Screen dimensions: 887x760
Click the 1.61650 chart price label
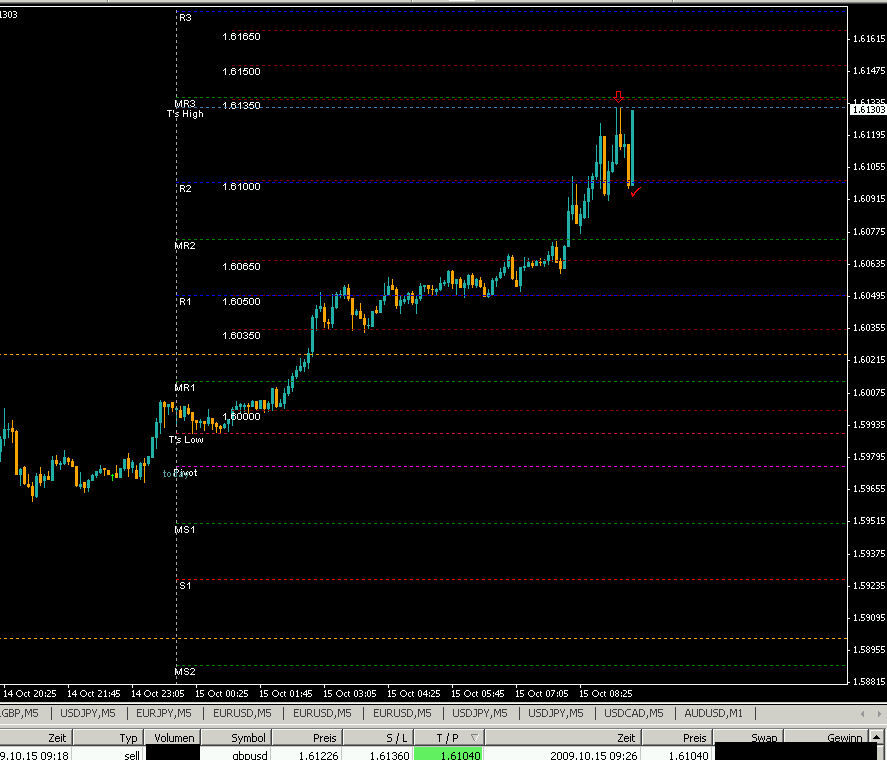click(242, 37)
